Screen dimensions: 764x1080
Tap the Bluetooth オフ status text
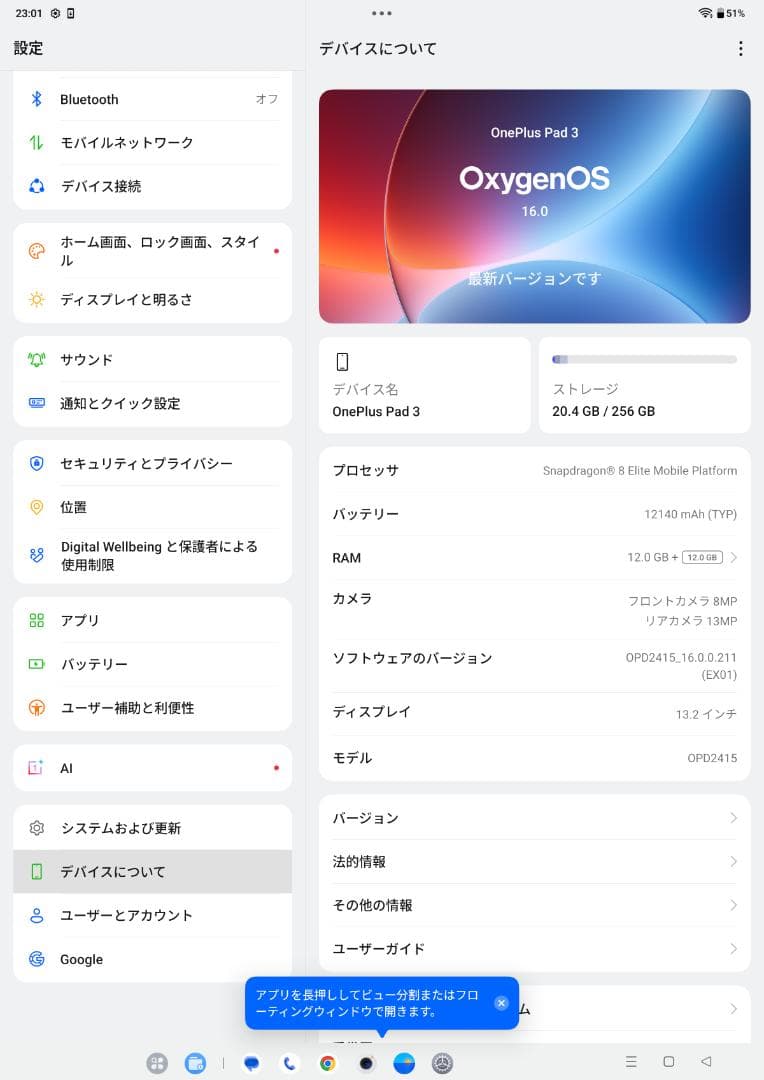[267, 99]
